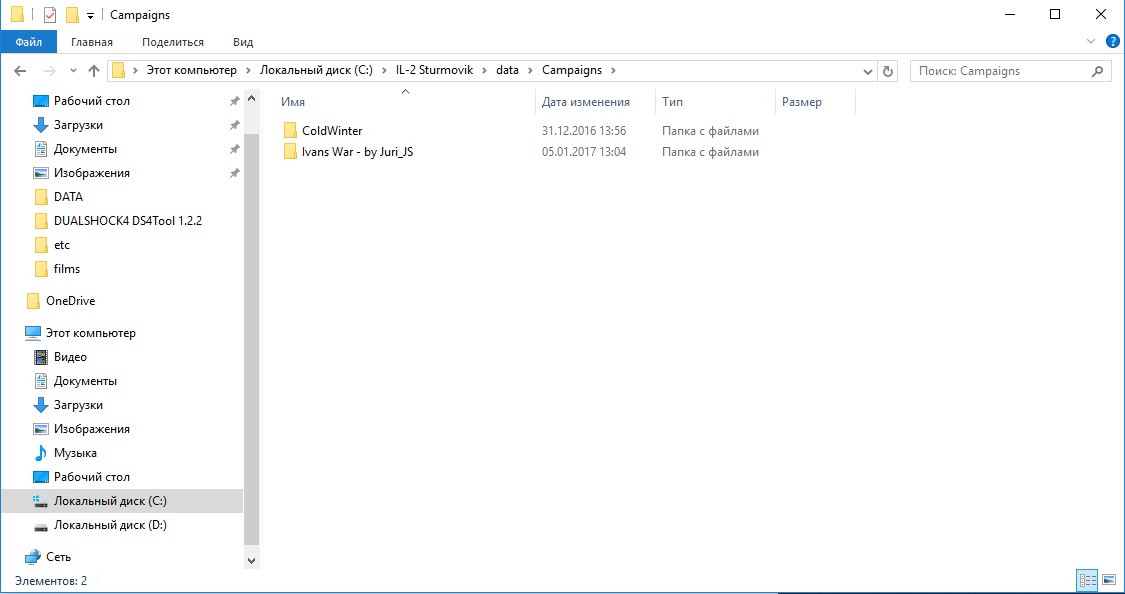Viewport: 1125px width, 594px height.
Task: Select Сеть in the navigation pane
Action: coord(58,557)
